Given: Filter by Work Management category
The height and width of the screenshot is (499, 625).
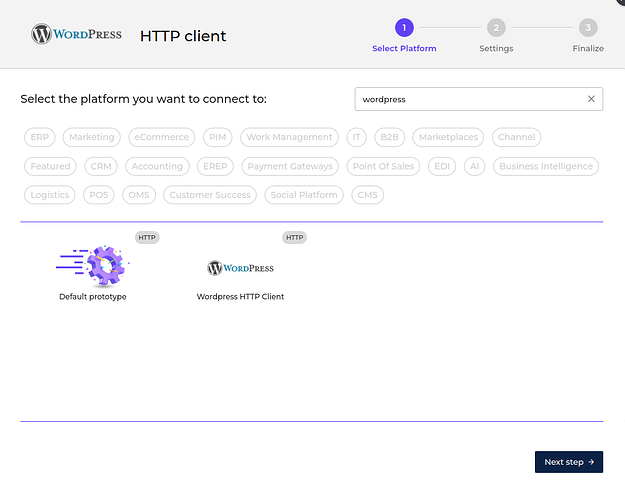Looking at the screenshot, I should (289, 137).
